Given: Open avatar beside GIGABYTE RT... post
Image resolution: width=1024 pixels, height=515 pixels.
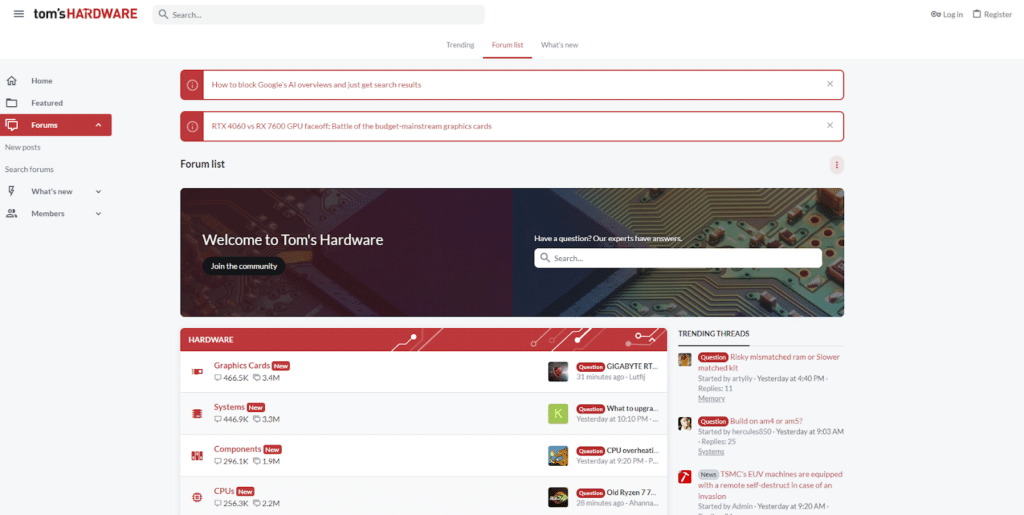Looking at the screenshot, I should [x=558, y=371].
